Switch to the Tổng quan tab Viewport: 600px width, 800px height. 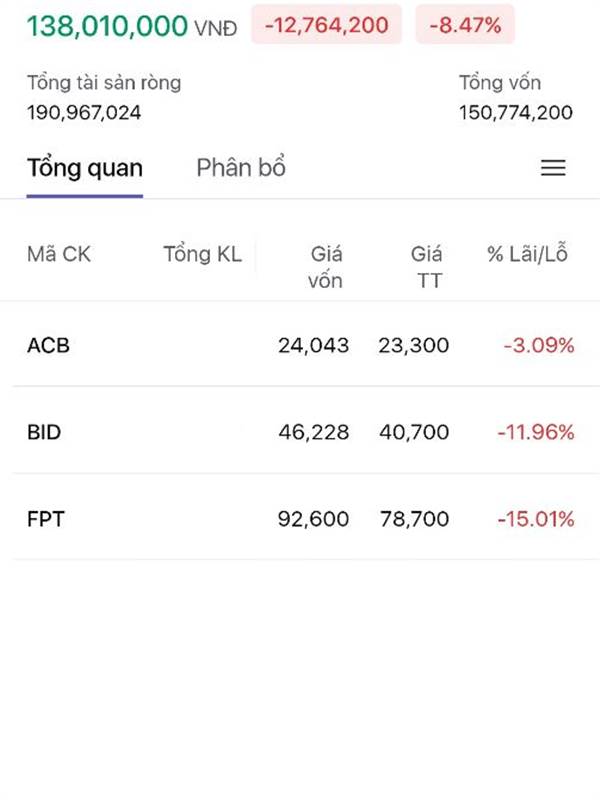[85, 168]
